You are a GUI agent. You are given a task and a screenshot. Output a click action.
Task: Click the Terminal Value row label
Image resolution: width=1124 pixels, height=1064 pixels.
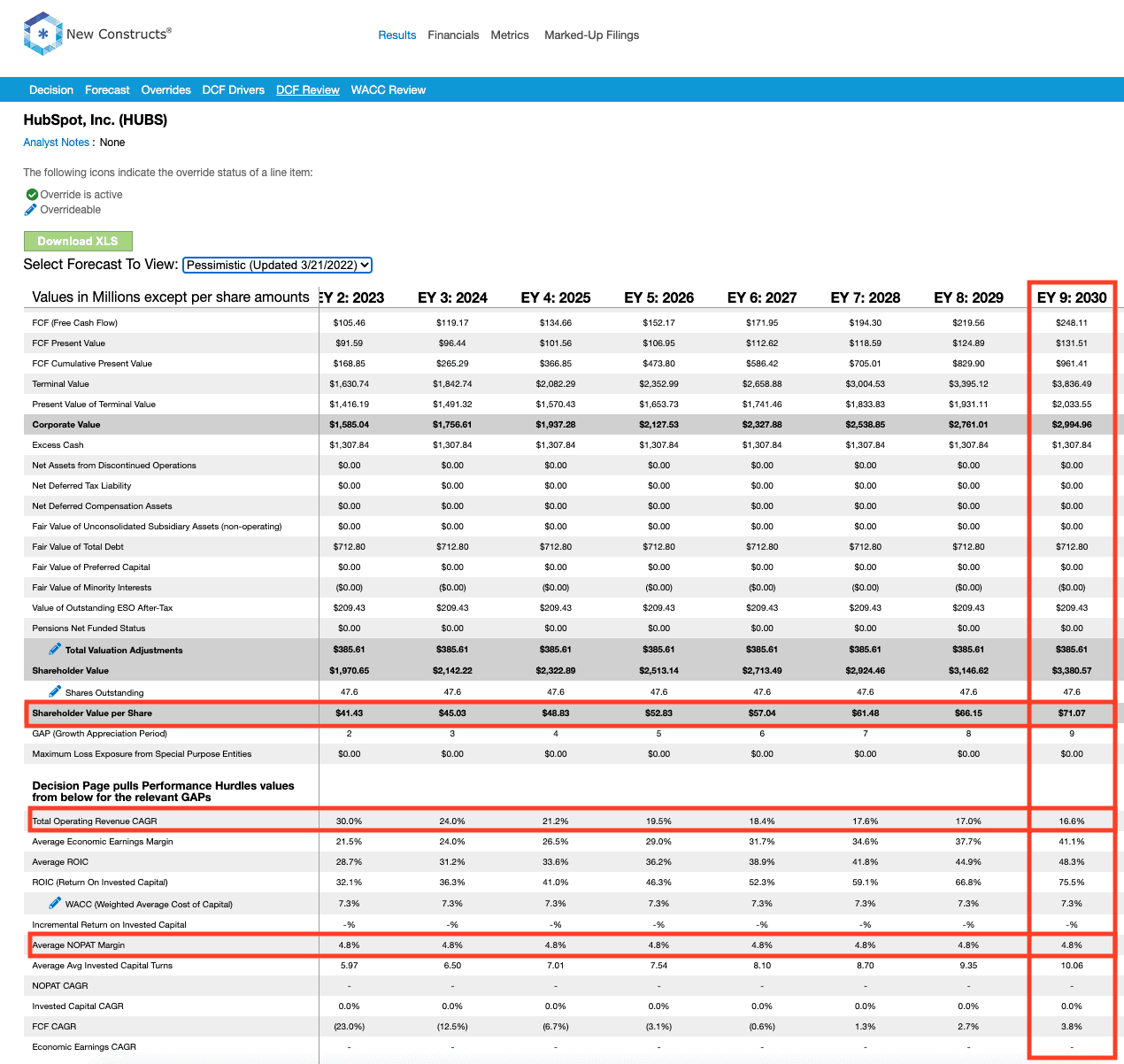[x=61, y=384]
